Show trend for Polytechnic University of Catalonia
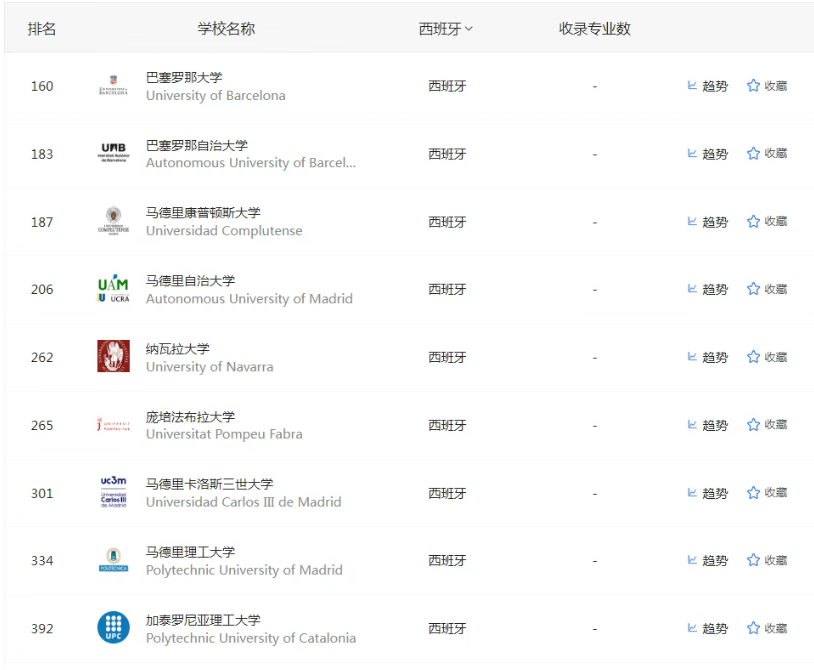This screenshot has height=670, width=814. (708, 629)
